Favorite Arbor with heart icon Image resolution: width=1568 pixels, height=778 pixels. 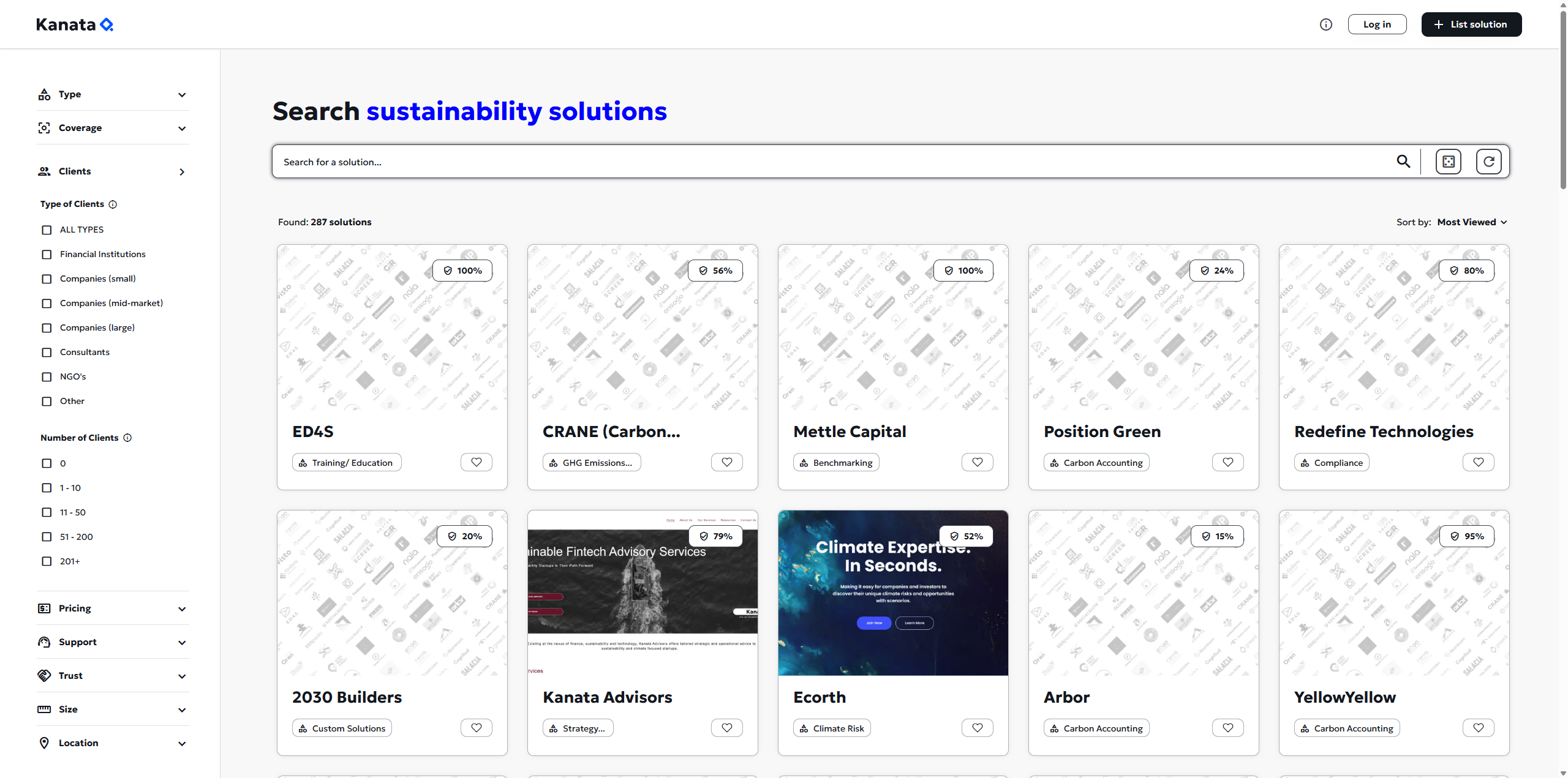pos(1228,728)
